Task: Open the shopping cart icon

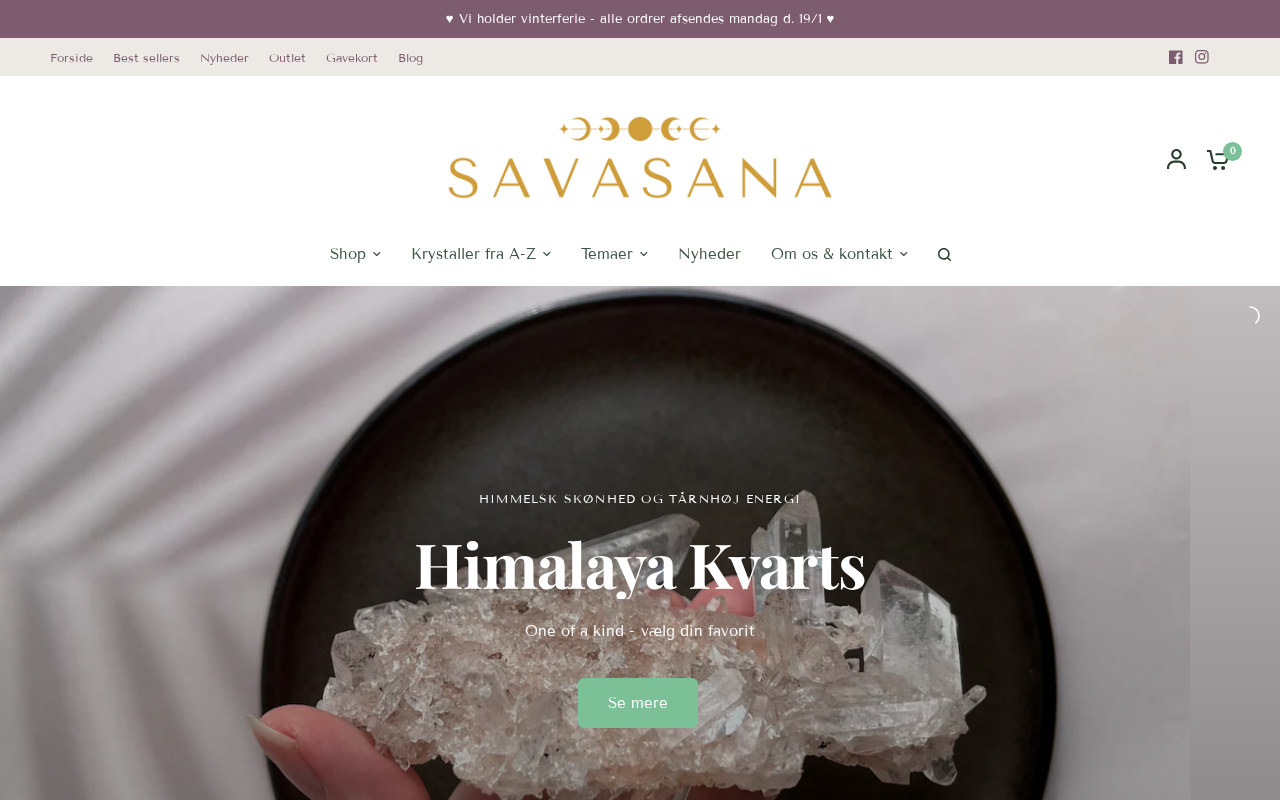Action: [x=1218, y=160]
